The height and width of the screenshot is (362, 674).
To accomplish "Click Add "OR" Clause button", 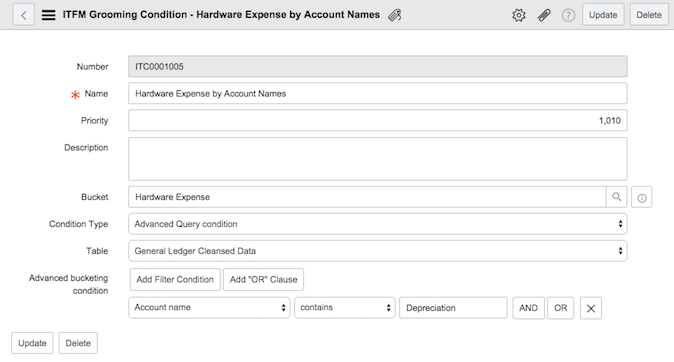I will (x=263, y=279).
